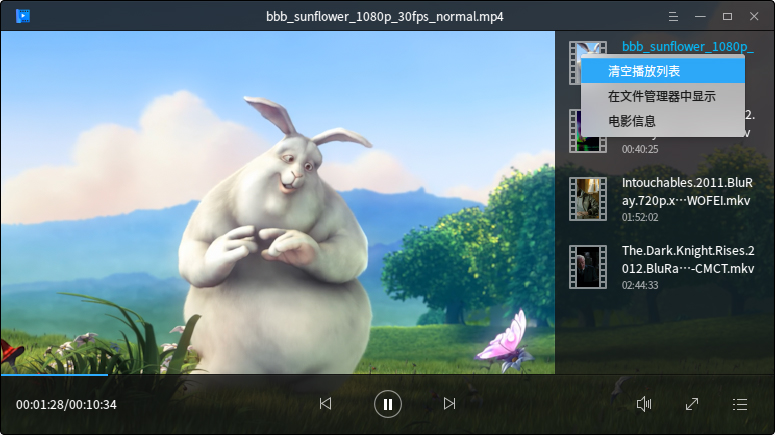The image size is (775, 435).
Task: Skip to the previous video
Action: pos(325,404)
